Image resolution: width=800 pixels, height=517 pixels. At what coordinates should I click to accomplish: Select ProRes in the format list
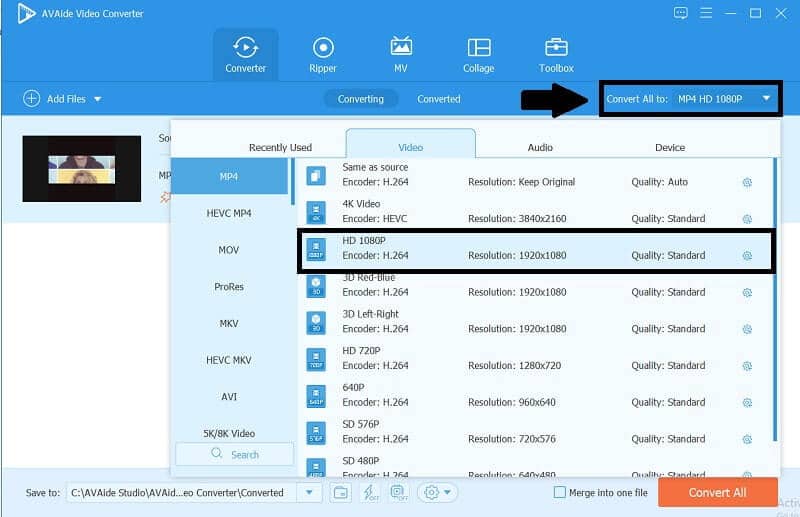[229, 287]
